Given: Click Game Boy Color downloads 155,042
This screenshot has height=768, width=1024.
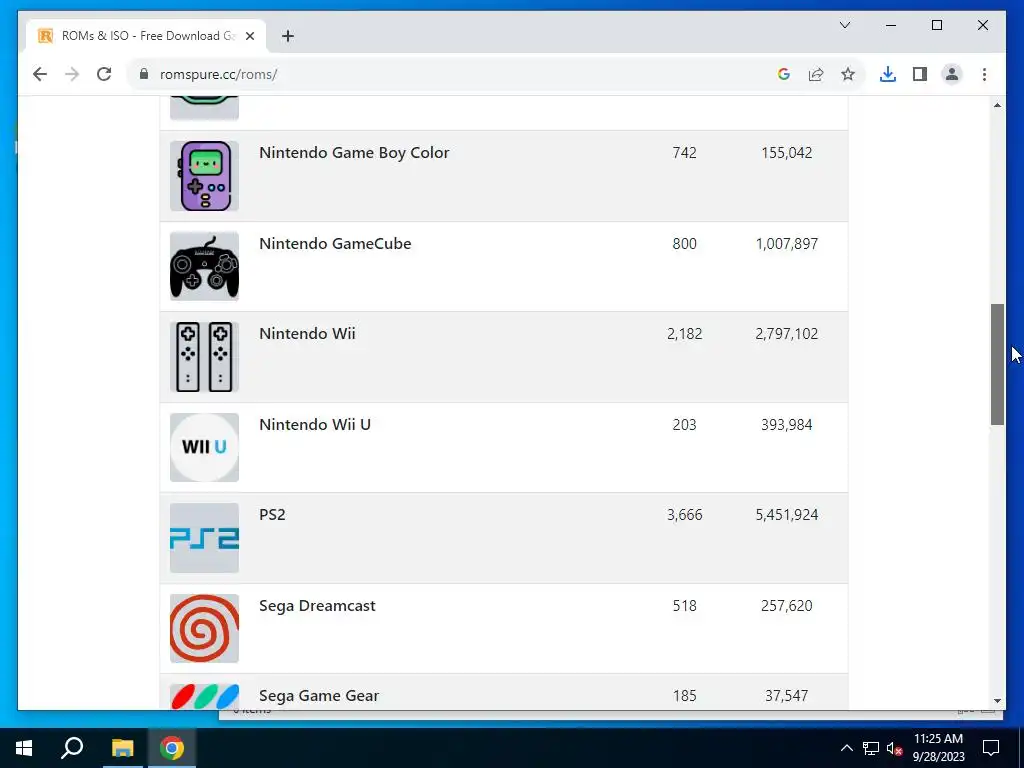Looking at the screenshot, I should click(786, 153).
